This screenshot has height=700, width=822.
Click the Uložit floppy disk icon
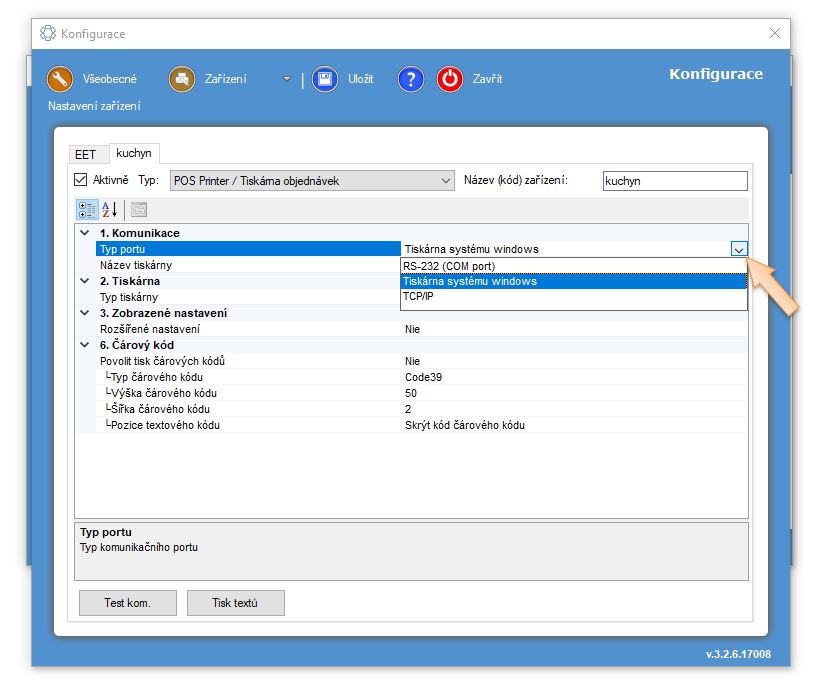325,79
